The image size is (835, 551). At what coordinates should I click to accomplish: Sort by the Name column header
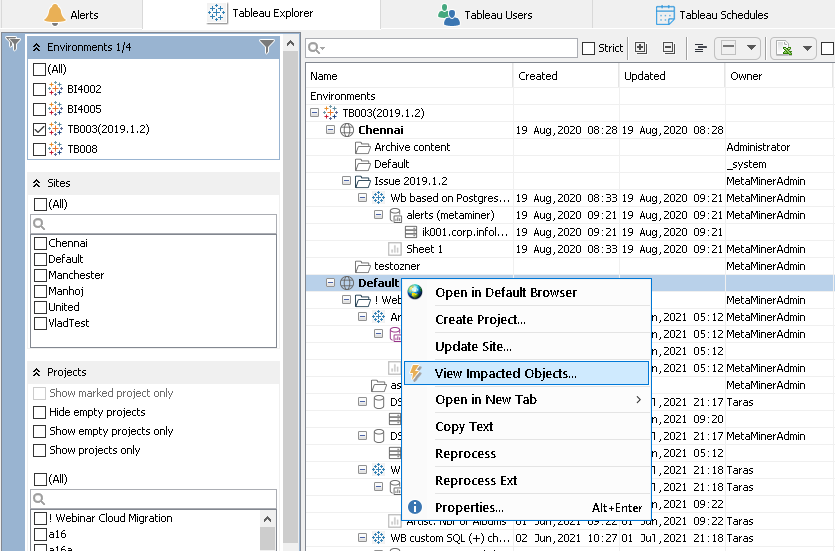(x=409, y=76)
